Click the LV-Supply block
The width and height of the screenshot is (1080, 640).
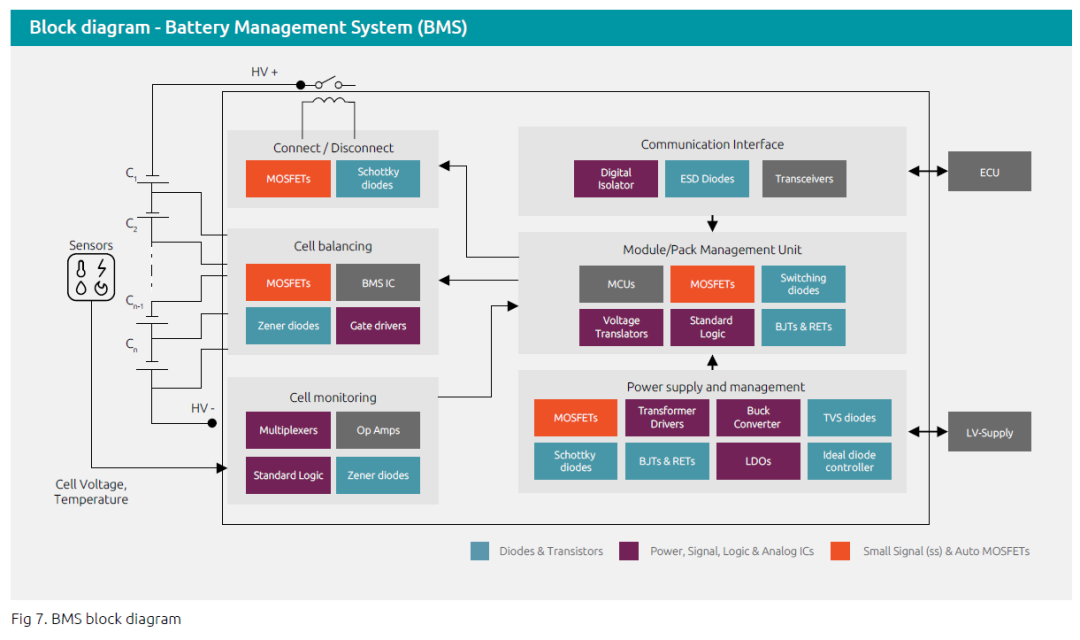tap(989, 432)
